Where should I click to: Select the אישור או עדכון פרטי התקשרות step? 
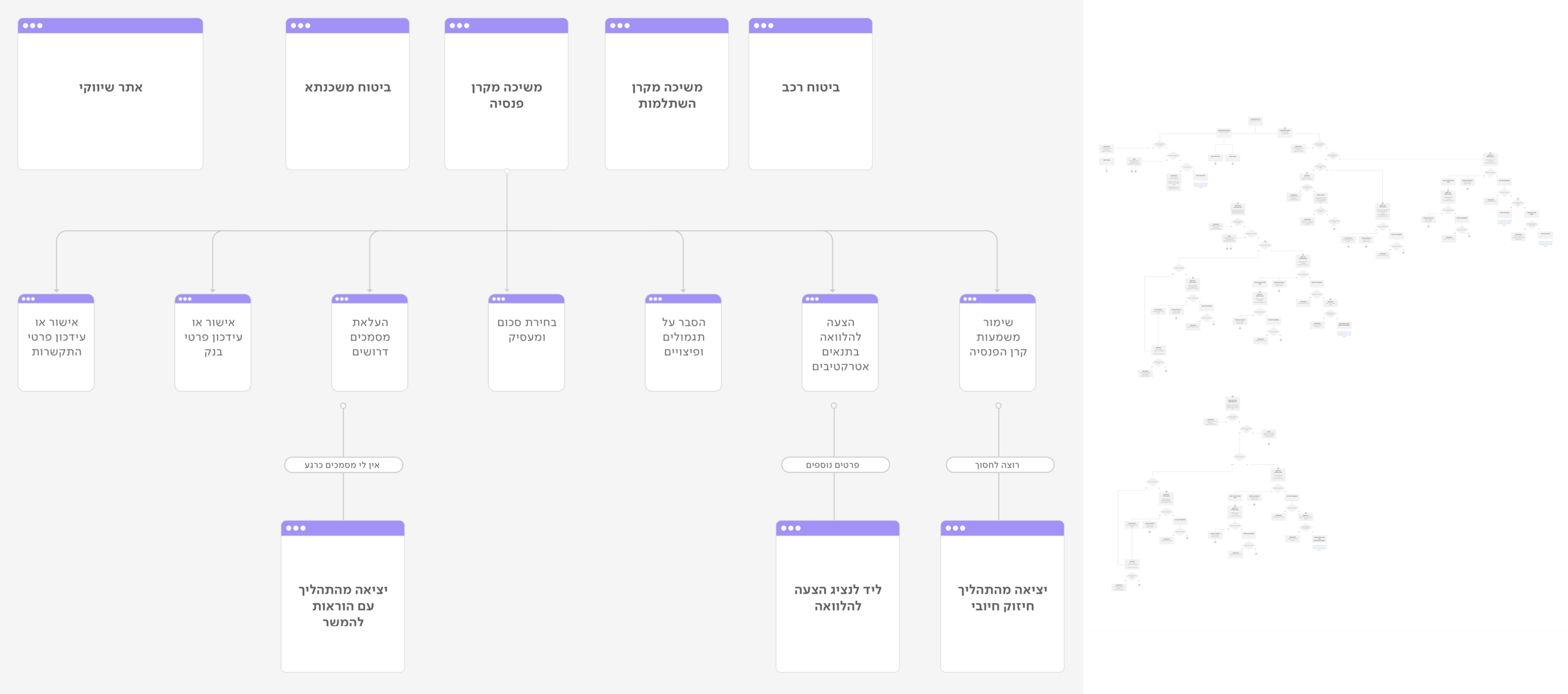56,343
